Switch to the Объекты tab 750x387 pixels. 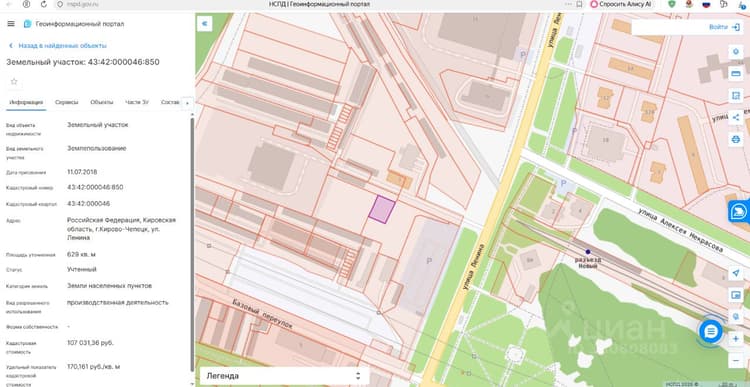point(102,102)
